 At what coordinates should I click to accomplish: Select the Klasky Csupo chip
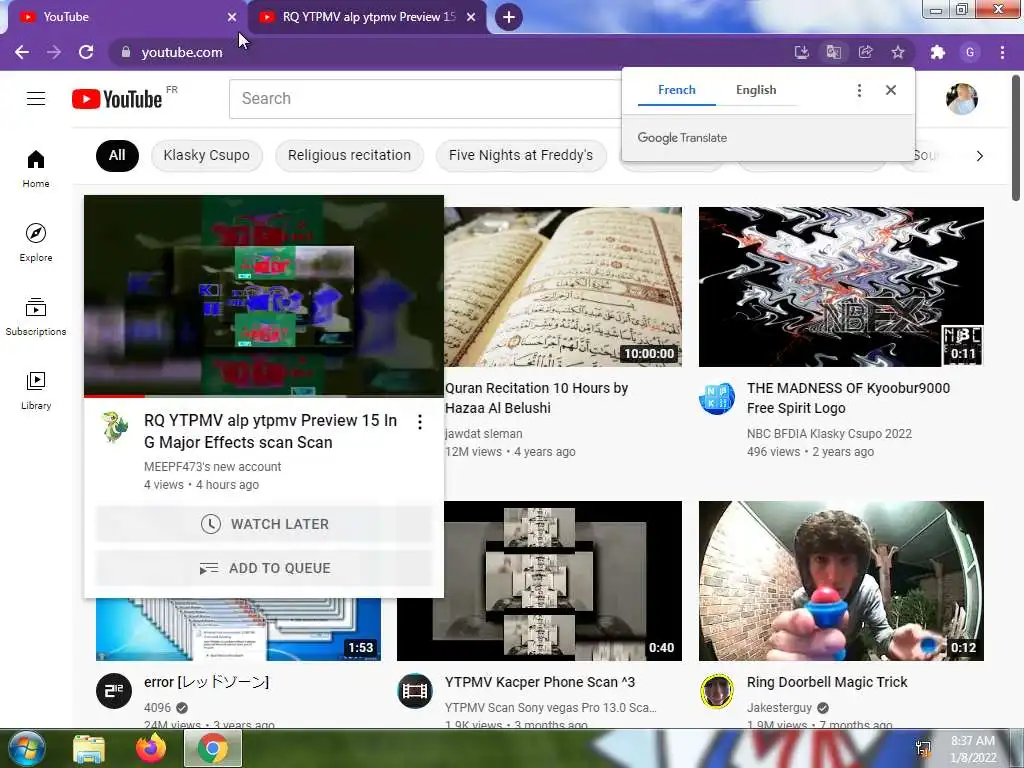click(206, 155)
